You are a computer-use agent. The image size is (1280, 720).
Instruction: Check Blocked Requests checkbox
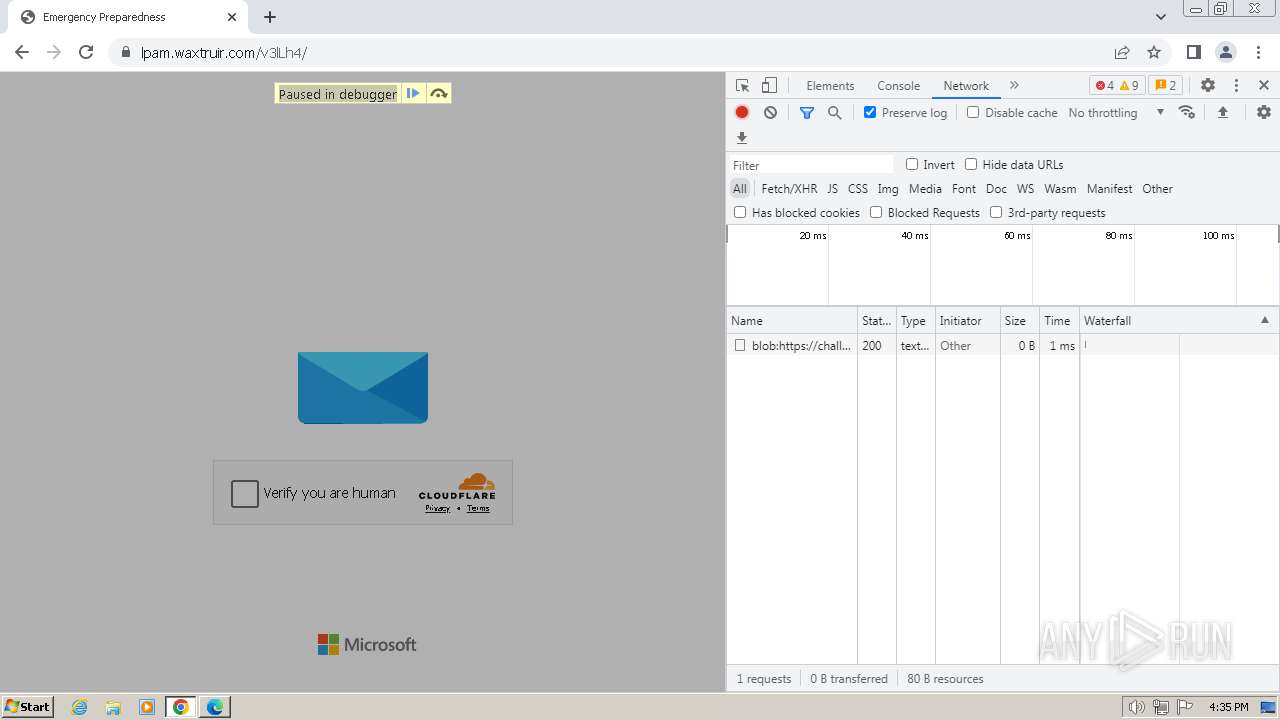pos(876,212)
